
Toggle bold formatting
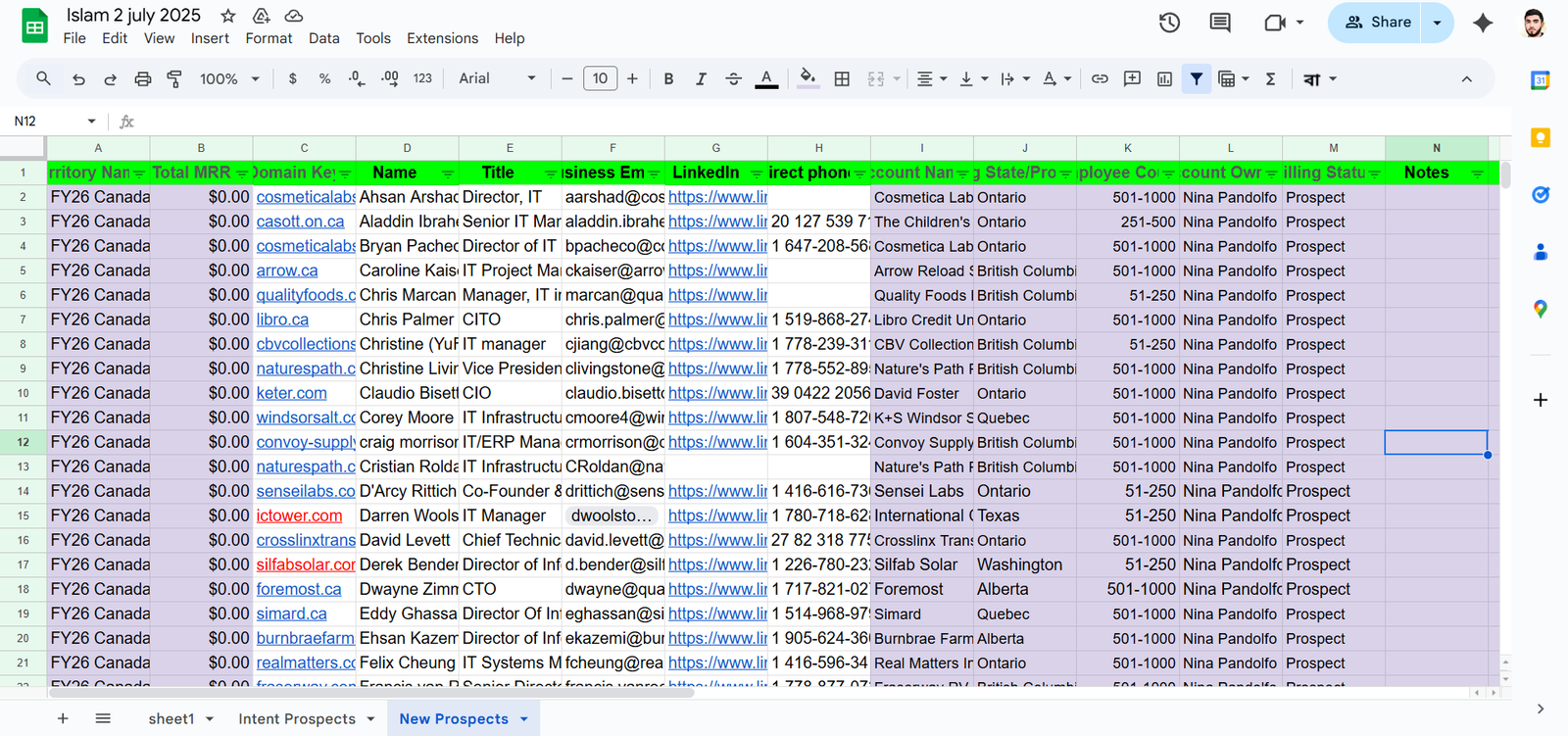[x=668, y=79]
